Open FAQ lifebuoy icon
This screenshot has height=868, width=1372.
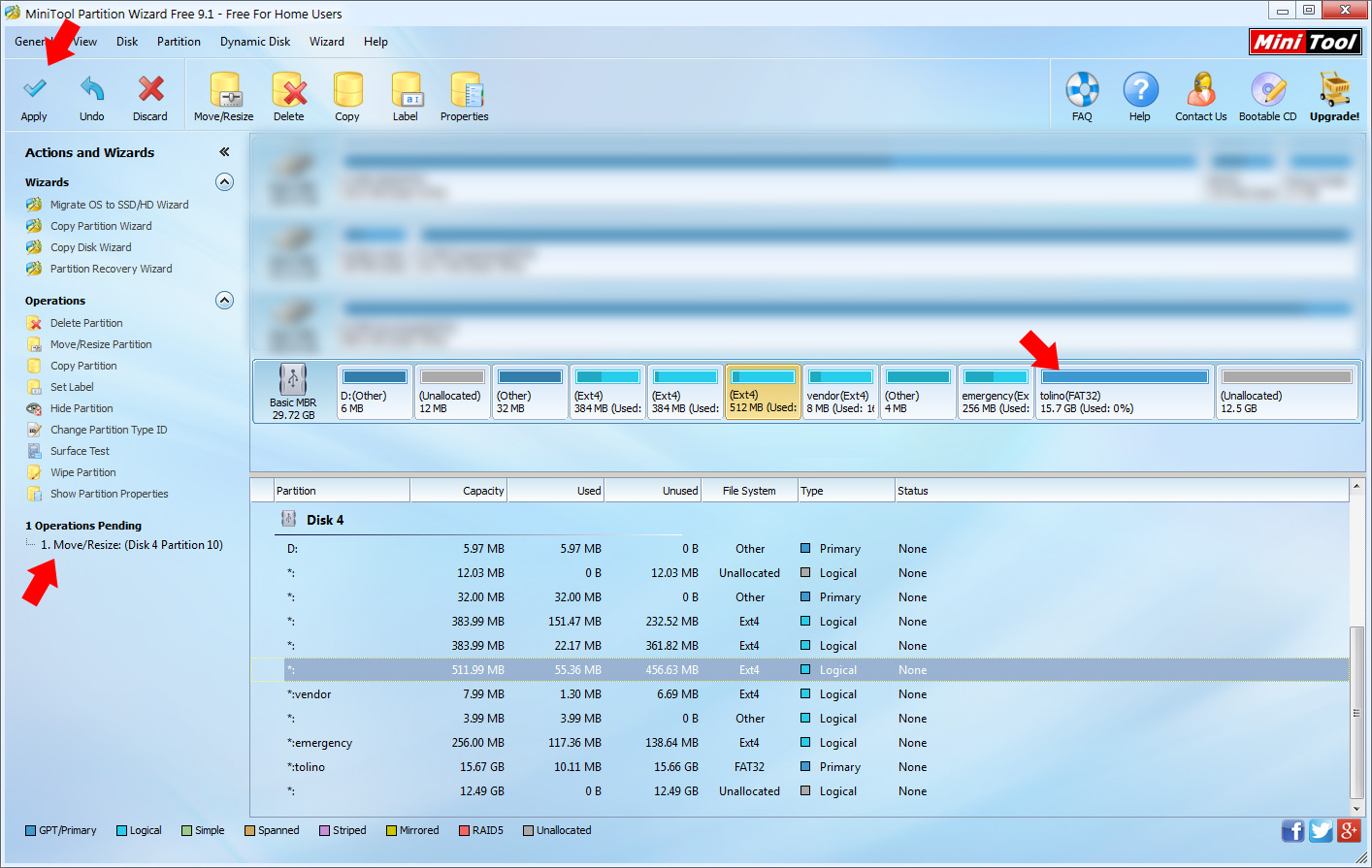click(x=1082, y=97)
